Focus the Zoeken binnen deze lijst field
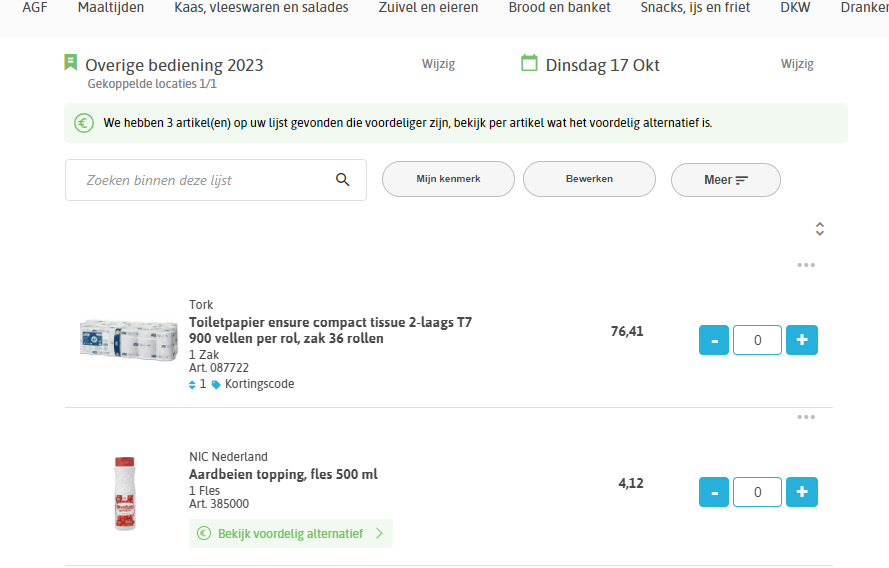The height and width of the screenshot is (568, 889). tap(216, 180)
